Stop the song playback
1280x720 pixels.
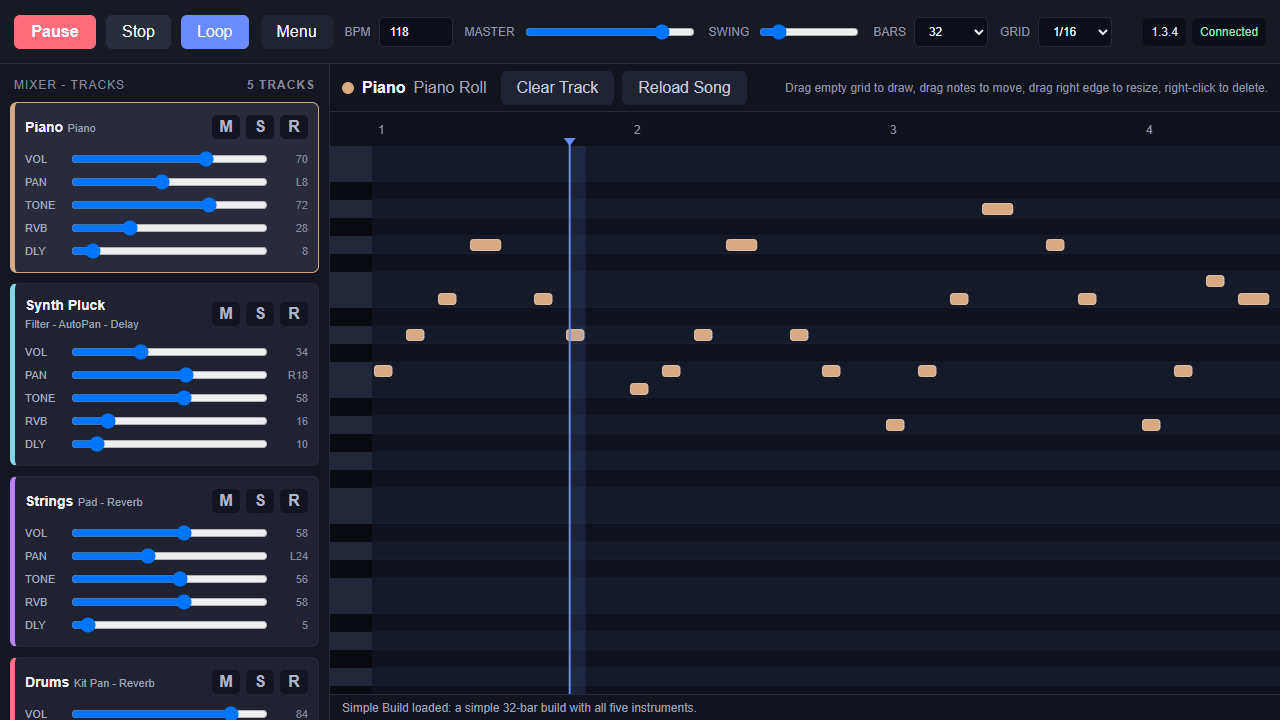pyautogui.click(x=138, y=32)
